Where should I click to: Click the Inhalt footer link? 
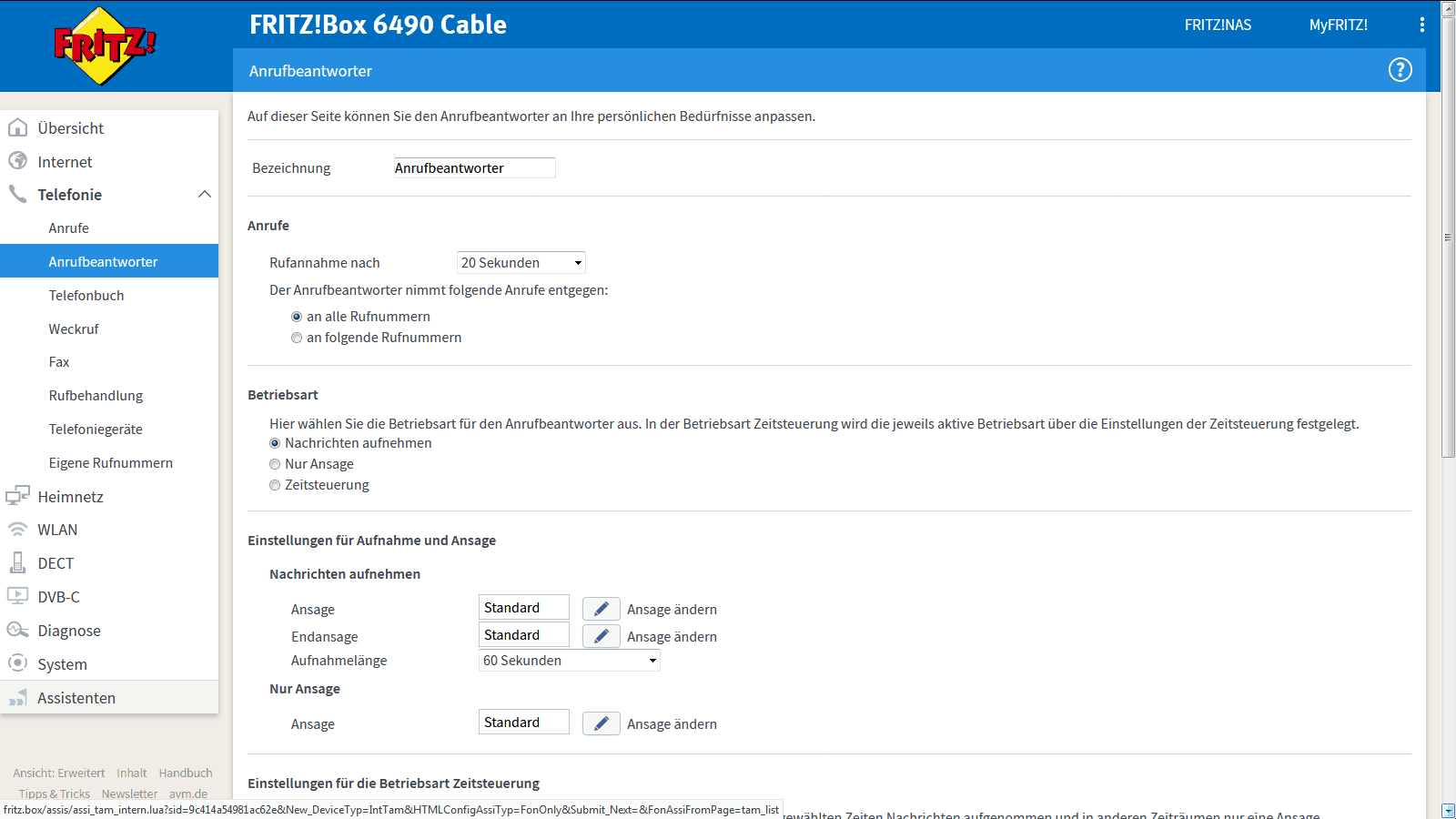pyautogui.click(x=132, y=773)
